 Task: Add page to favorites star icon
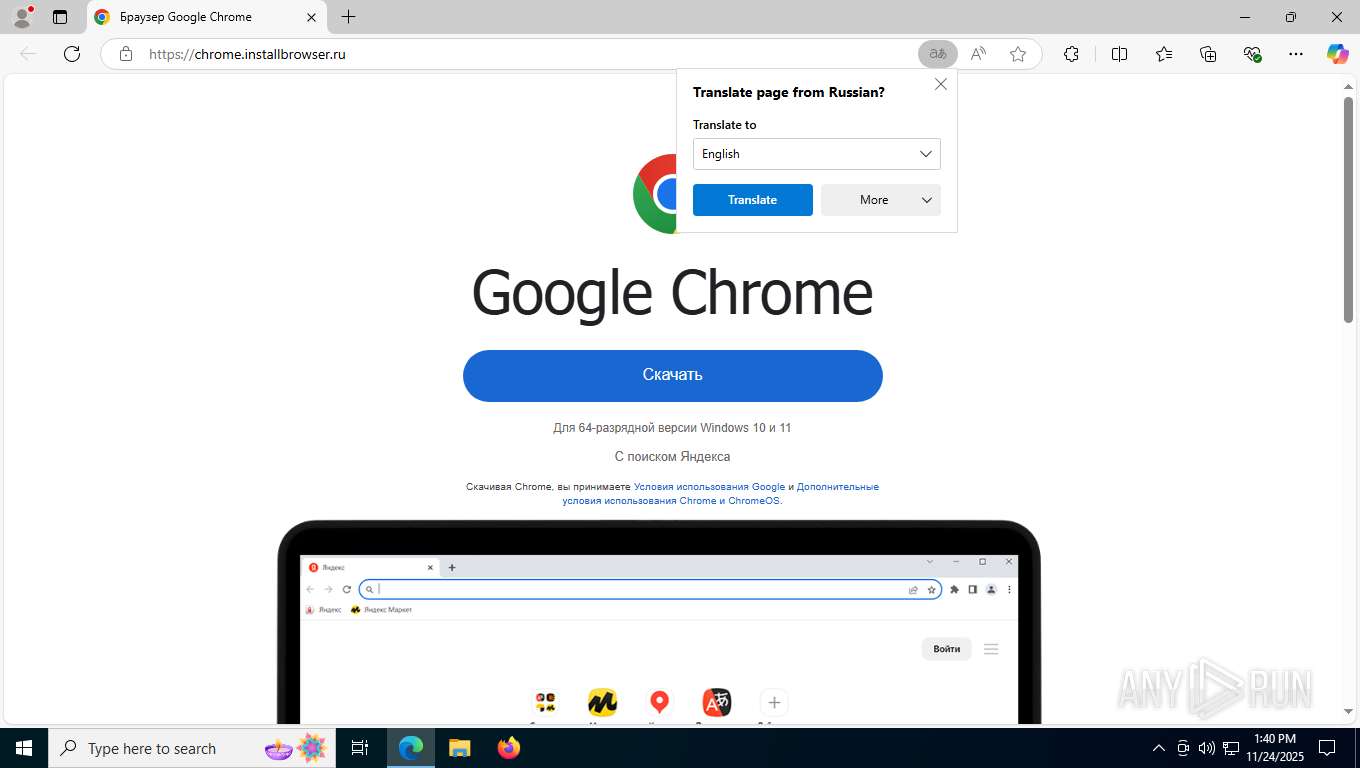1018,54
